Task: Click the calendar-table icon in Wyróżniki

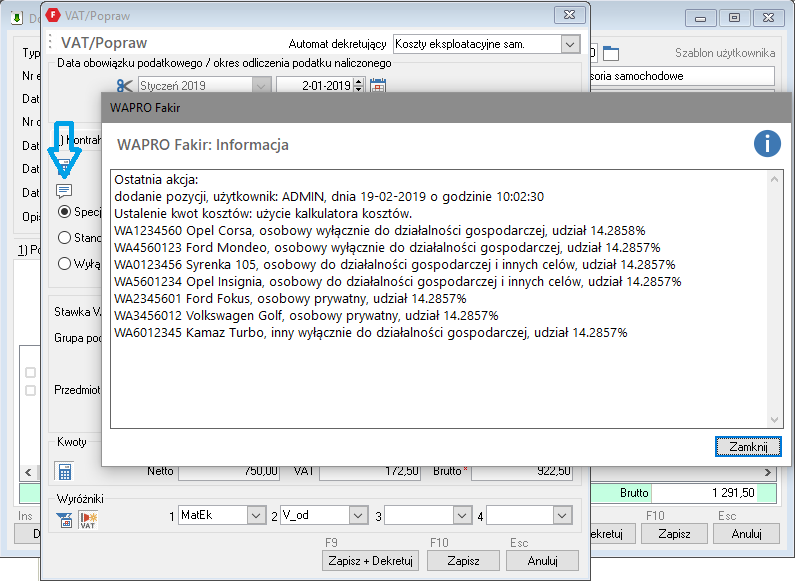Action: (x=64, y=520)
